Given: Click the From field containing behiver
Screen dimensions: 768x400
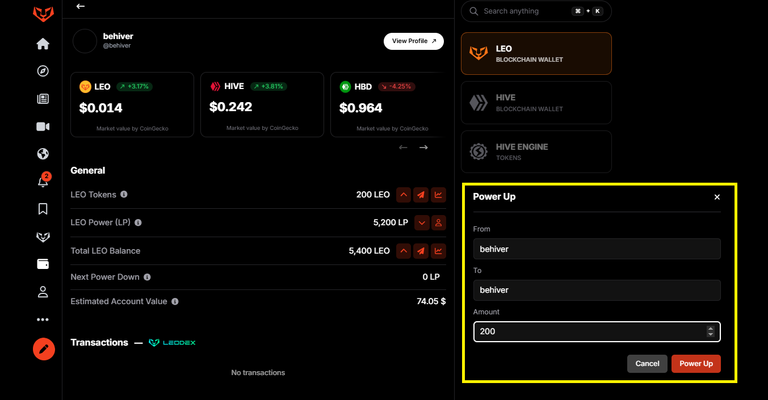Looking at the screenshot, I should point(597,249).
